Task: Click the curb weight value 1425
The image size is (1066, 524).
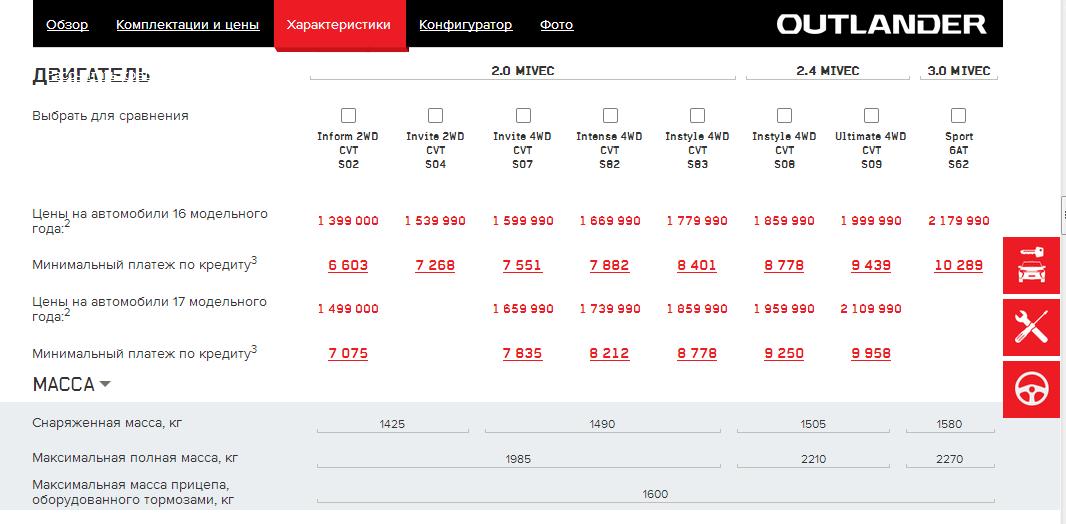Action: 392,423
